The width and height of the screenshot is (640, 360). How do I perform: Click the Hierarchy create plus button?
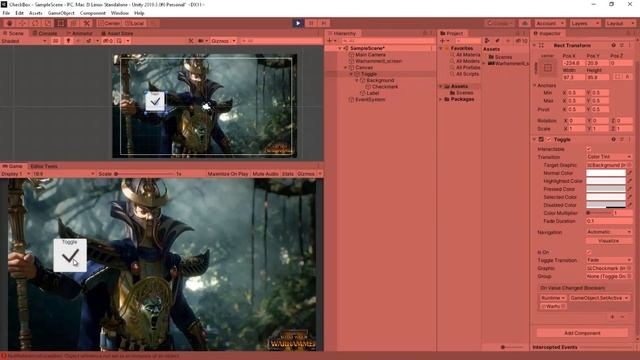point(330,41)
